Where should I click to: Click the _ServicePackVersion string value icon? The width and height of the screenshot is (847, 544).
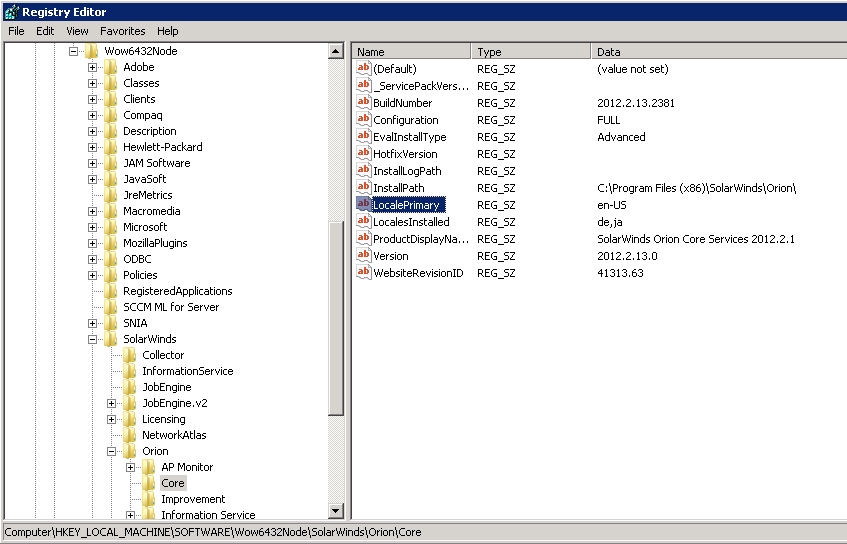(x=363, y=85)
